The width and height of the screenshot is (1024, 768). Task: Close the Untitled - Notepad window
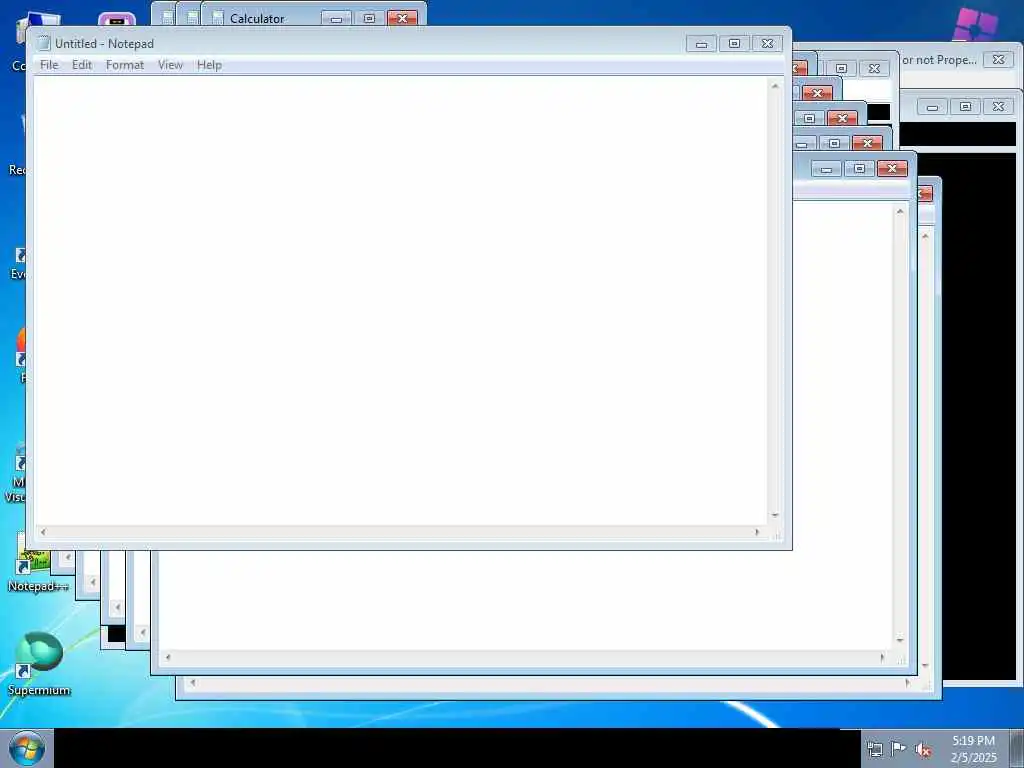point(767,44)
